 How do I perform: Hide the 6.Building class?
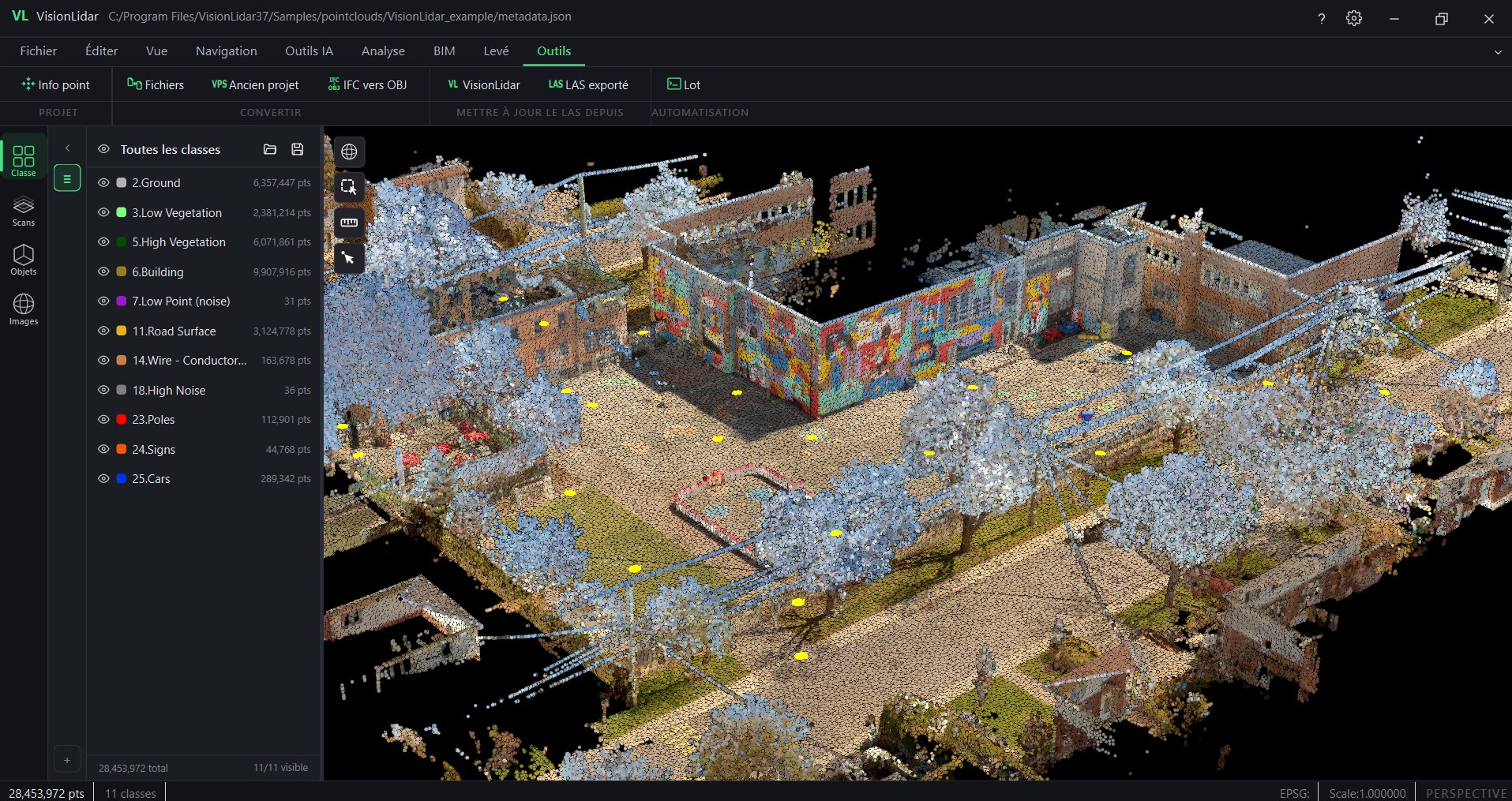pos(103,271)
